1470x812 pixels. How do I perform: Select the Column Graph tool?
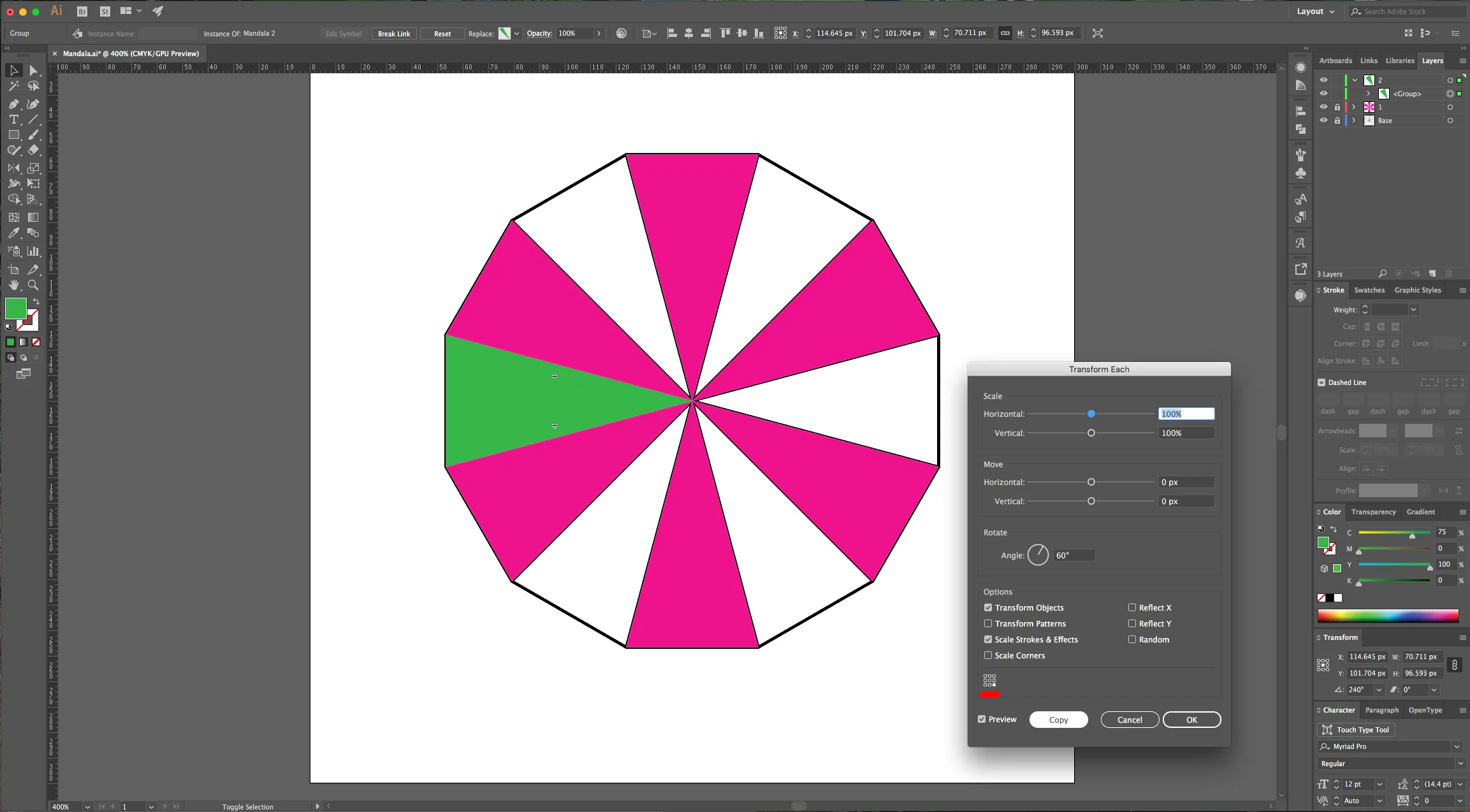[x=34, y=251]
